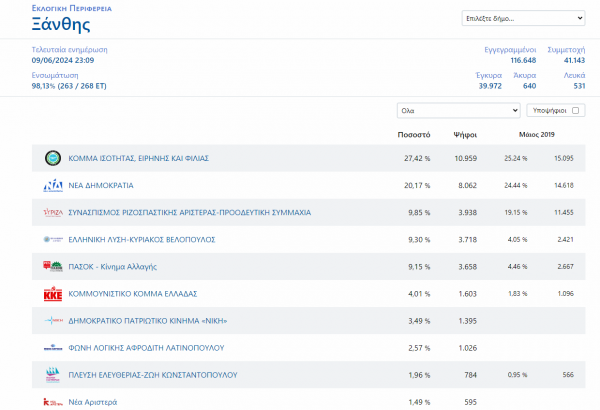This screenshot has height=410, width=600.
Task: Click the ΦΩΝΗ ΛΟΓΙΚΗΣ party logo
Action: (x=53, y=348)
